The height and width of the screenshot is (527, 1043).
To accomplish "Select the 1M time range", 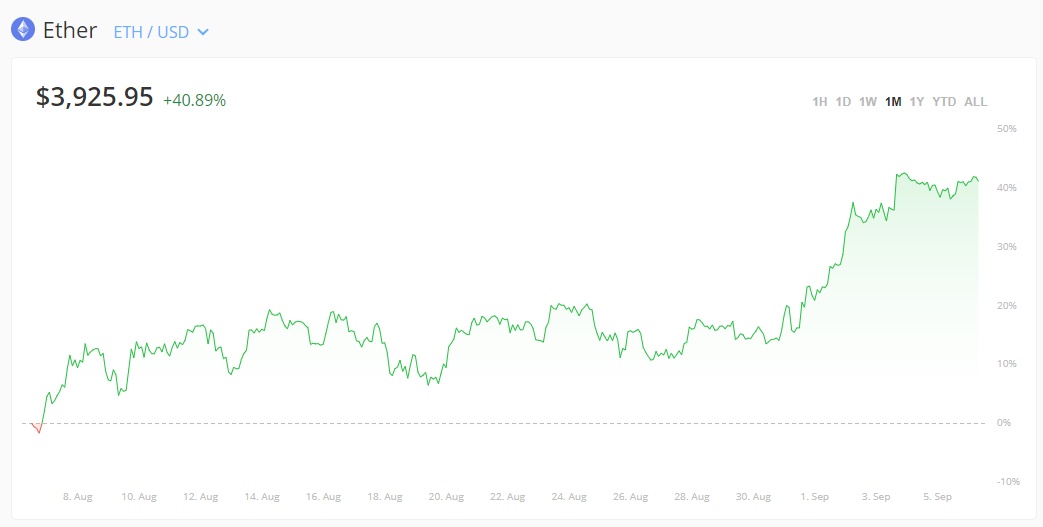I will click(x=893, y=102).
